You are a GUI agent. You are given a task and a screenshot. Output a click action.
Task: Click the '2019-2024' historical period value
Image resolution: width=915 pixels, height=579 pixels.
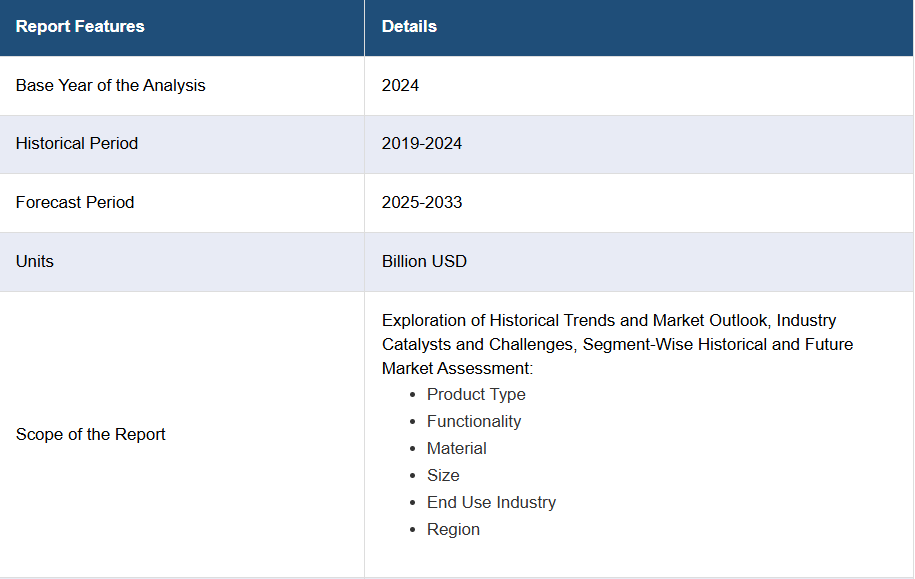[x=422, y=144]
